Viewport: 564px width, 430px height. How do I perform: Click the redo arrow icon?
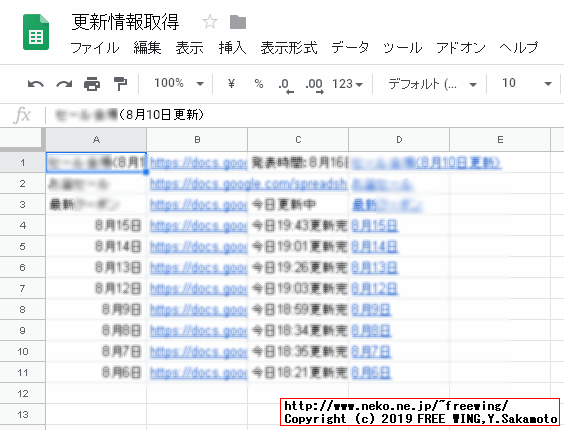64,84
